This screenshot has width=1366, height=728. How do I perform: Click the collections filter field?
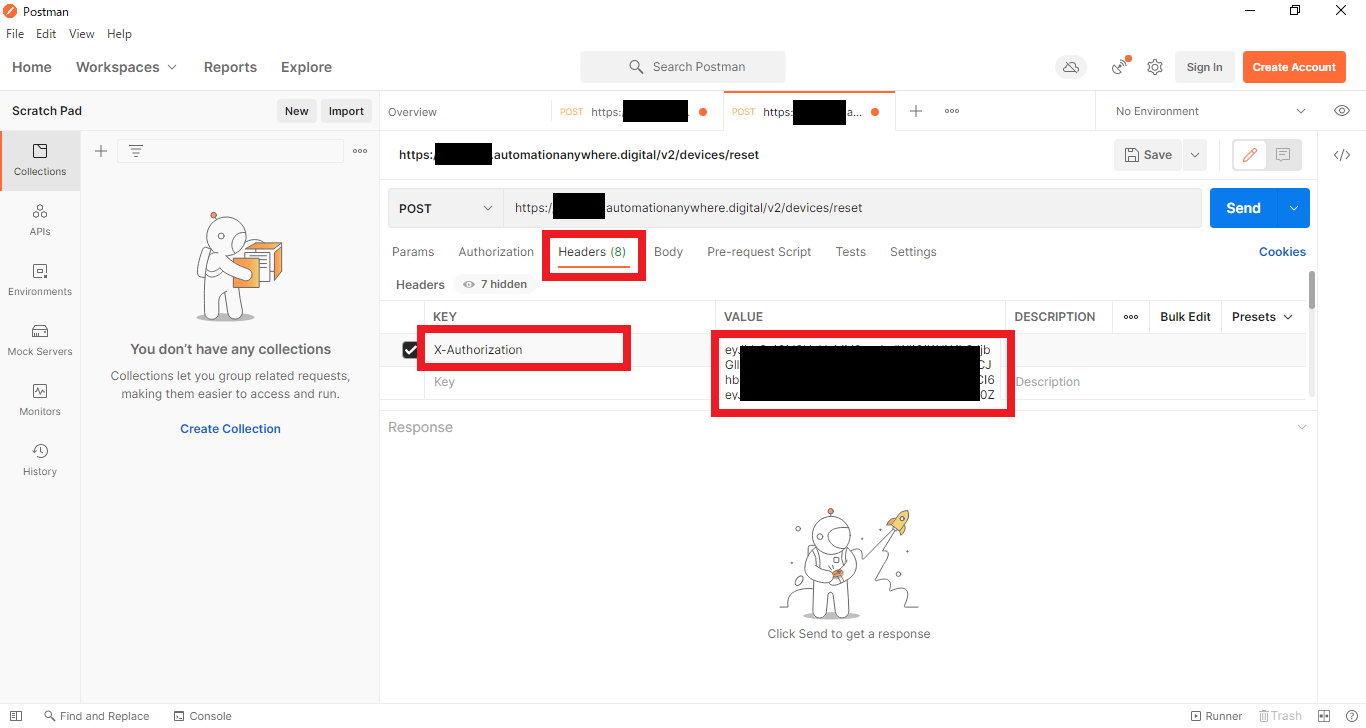click(230, 151)
